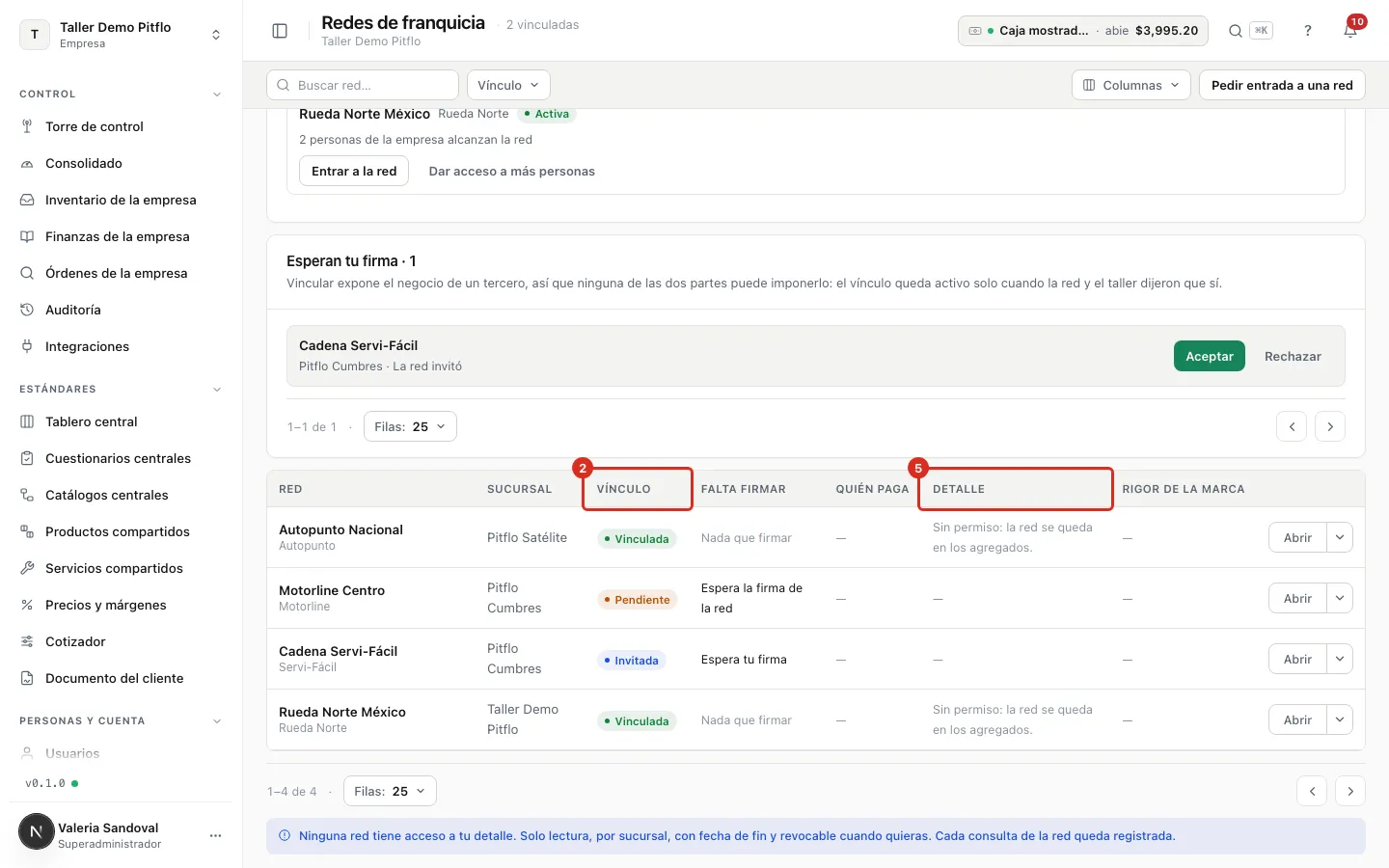Image resolution: width=1389 pixels, height=868 pixels.
Task: Open the Columnas dropdown
Action: tap(1131, 85)
